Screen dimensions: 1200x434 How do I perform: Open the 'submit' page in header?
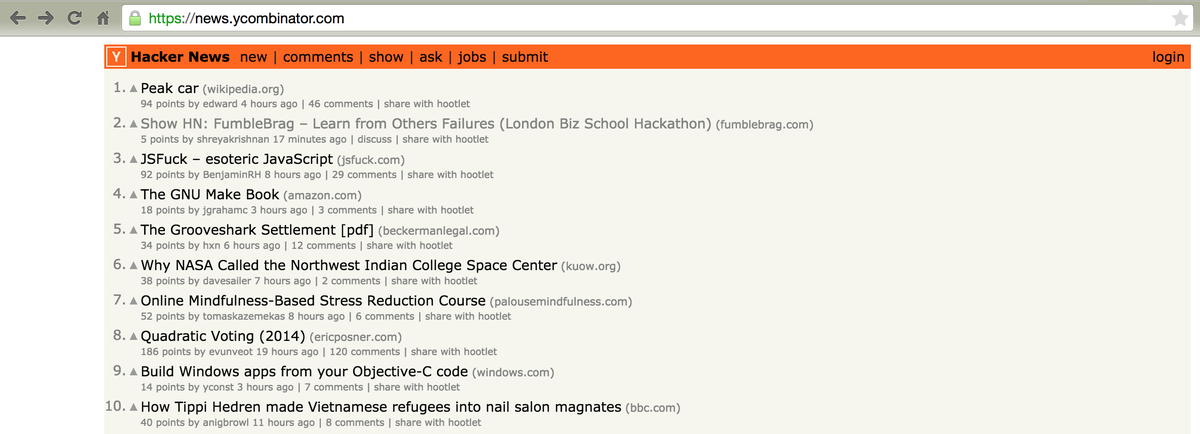point(525,57)
